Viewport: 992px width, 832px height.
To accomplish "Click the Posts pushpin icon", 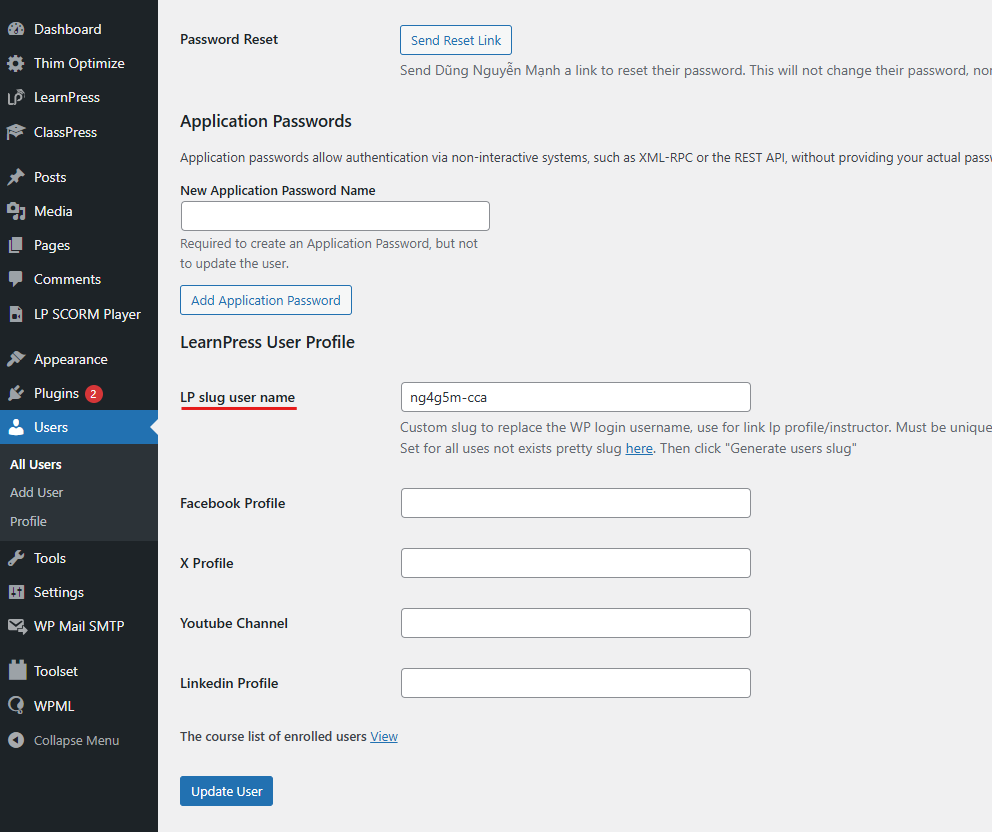I will click(16, 177).
